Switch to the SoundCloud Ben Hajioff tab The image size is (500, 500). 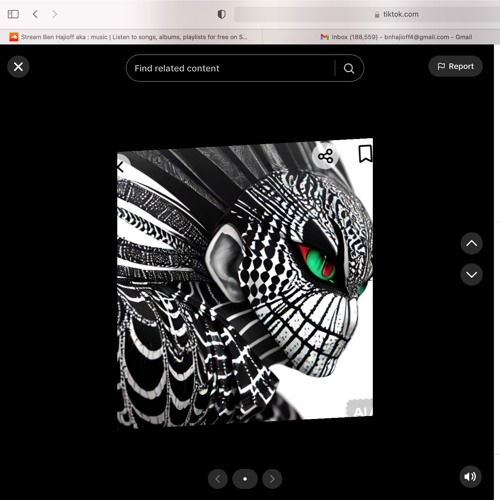point(131,37)
